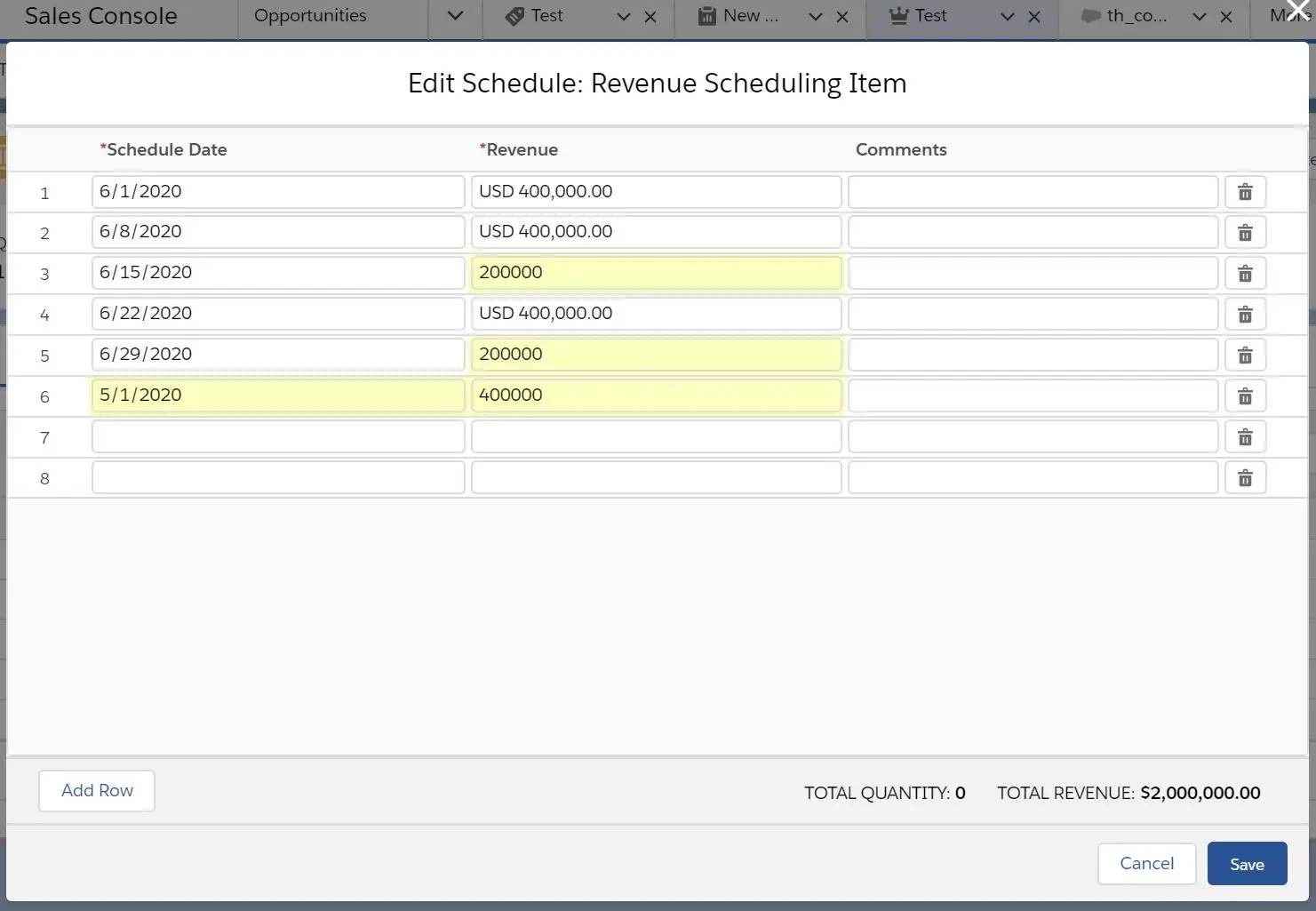The height and width of the screenshot is (911, 1316).
Task: Close the New ... tab
Action: 842,17
